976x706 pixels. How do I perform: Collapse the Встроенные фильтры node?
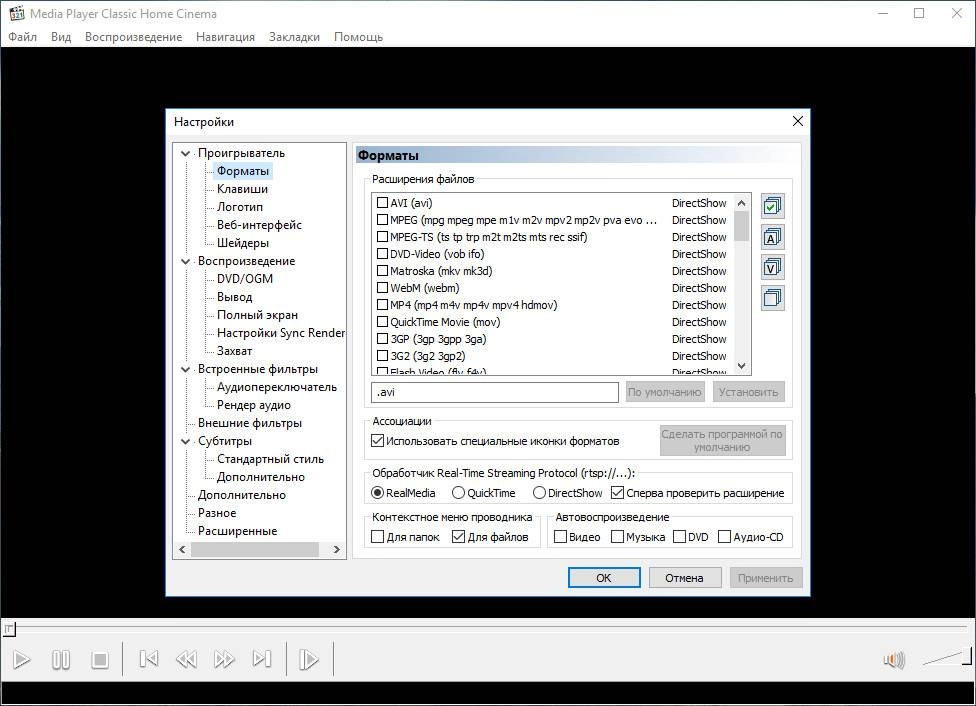185,369
